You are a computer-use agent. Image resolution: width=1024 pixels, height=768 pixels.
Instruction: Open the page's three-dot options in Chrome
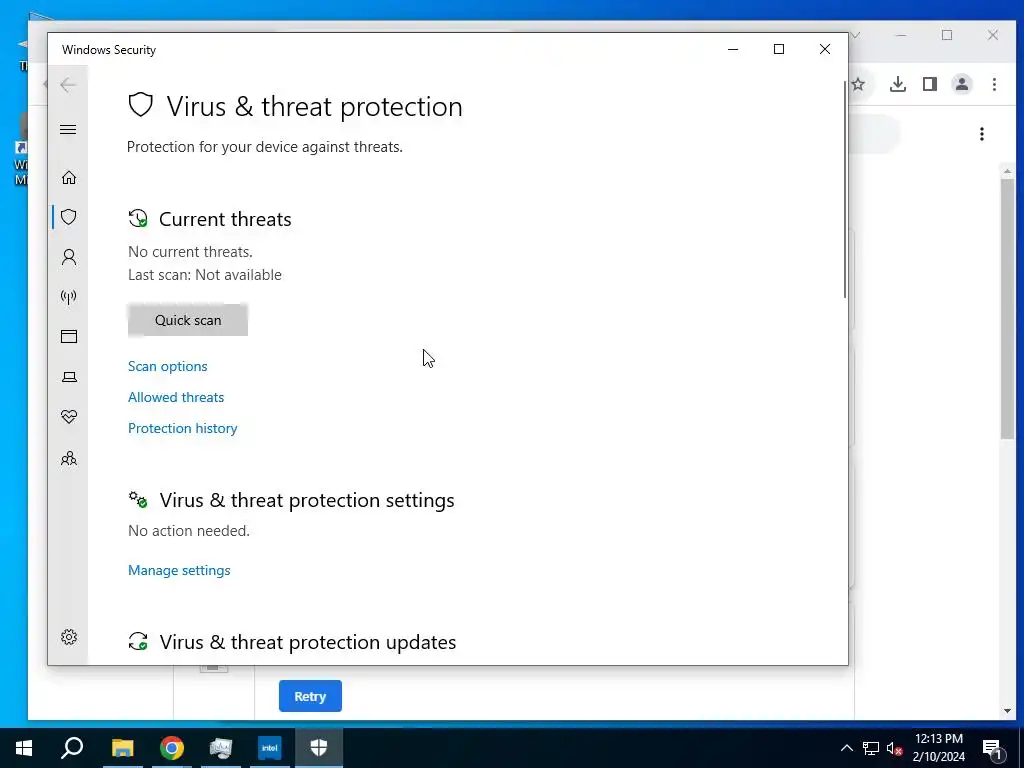(982, 134)
